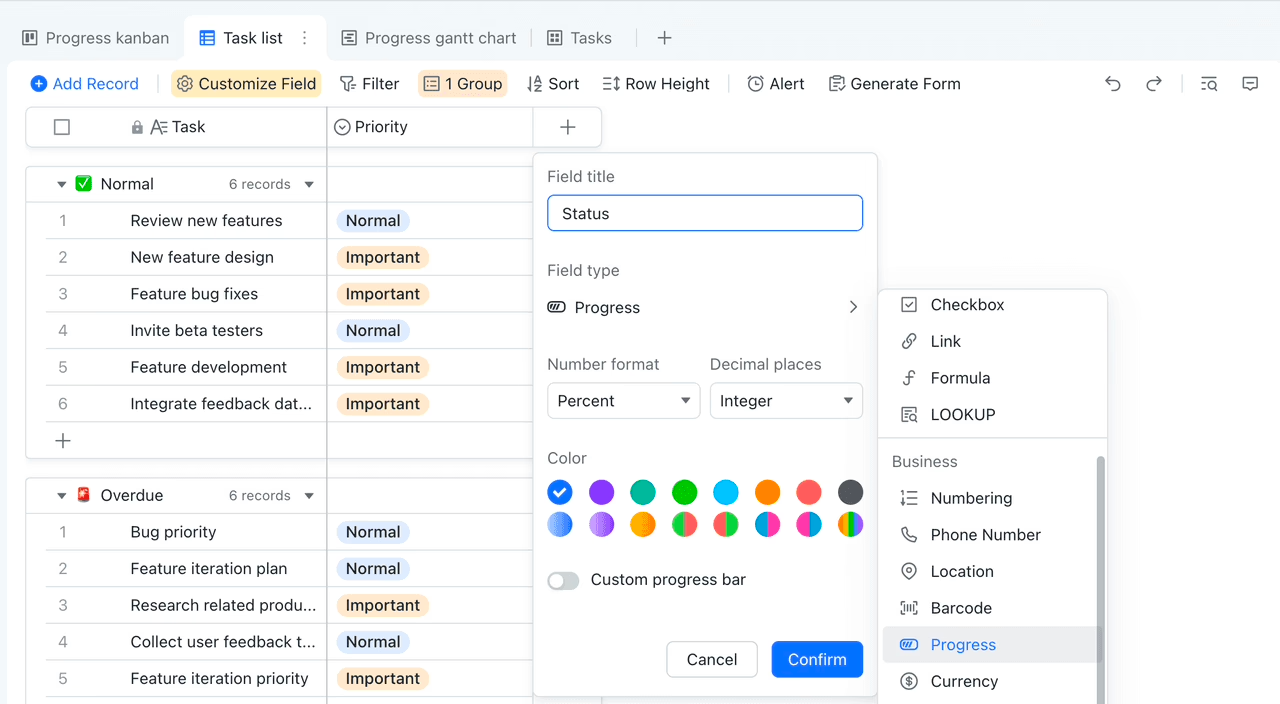Viewport: 1280px width, 704px height.
Task: Choose the orange solid color swatch
Action: (767, 492)
